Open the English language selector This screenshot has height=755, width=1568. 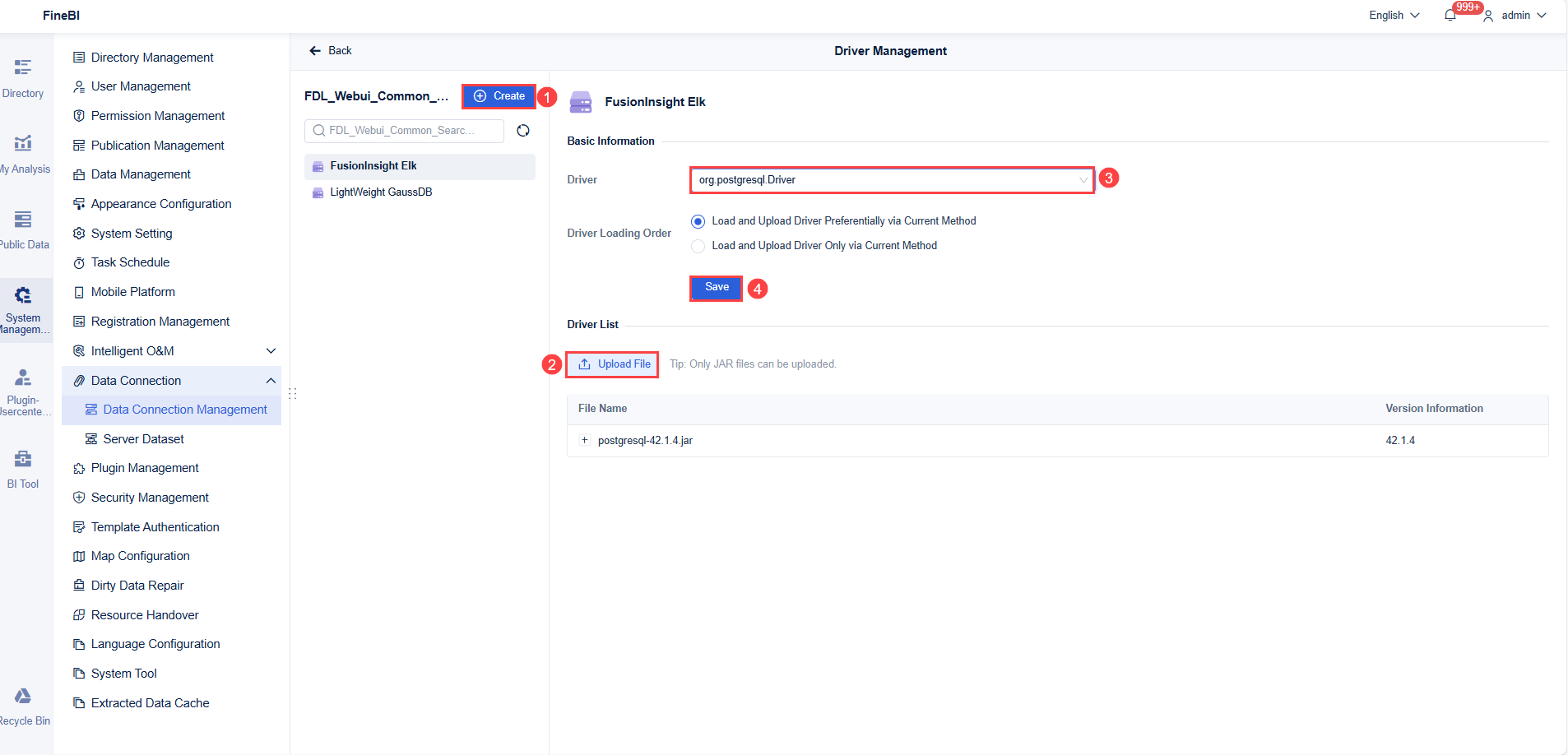[x=1394, y=15]
